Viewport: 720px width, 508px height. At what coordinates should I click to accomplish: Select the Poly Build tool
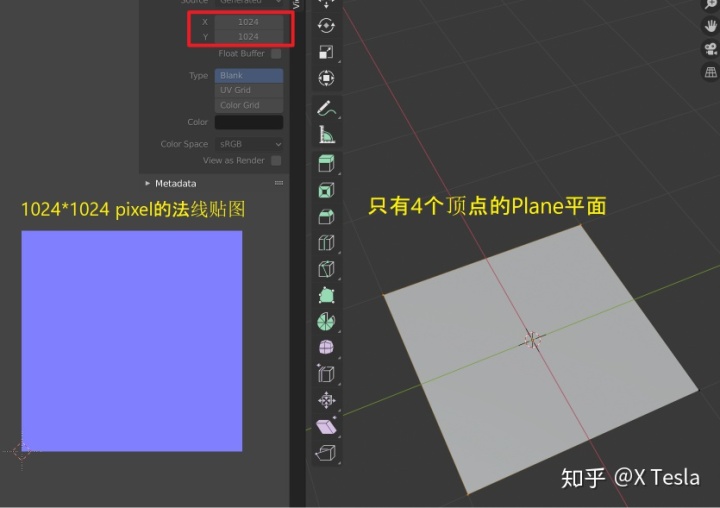[x=326, y=295]
